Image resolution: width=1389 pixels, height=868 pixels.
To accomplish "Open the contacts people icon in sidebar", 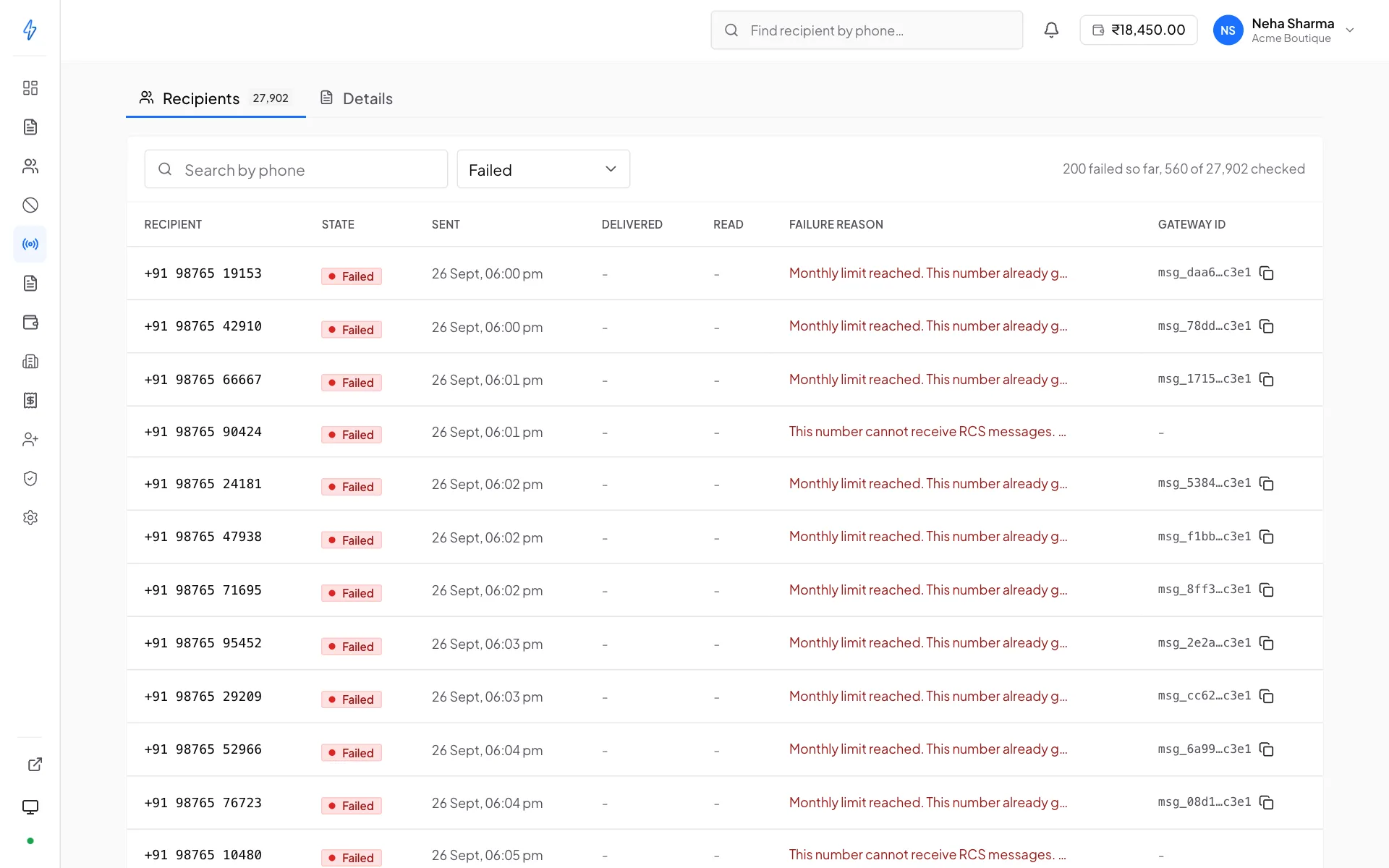I will click(x=30, y=166).
